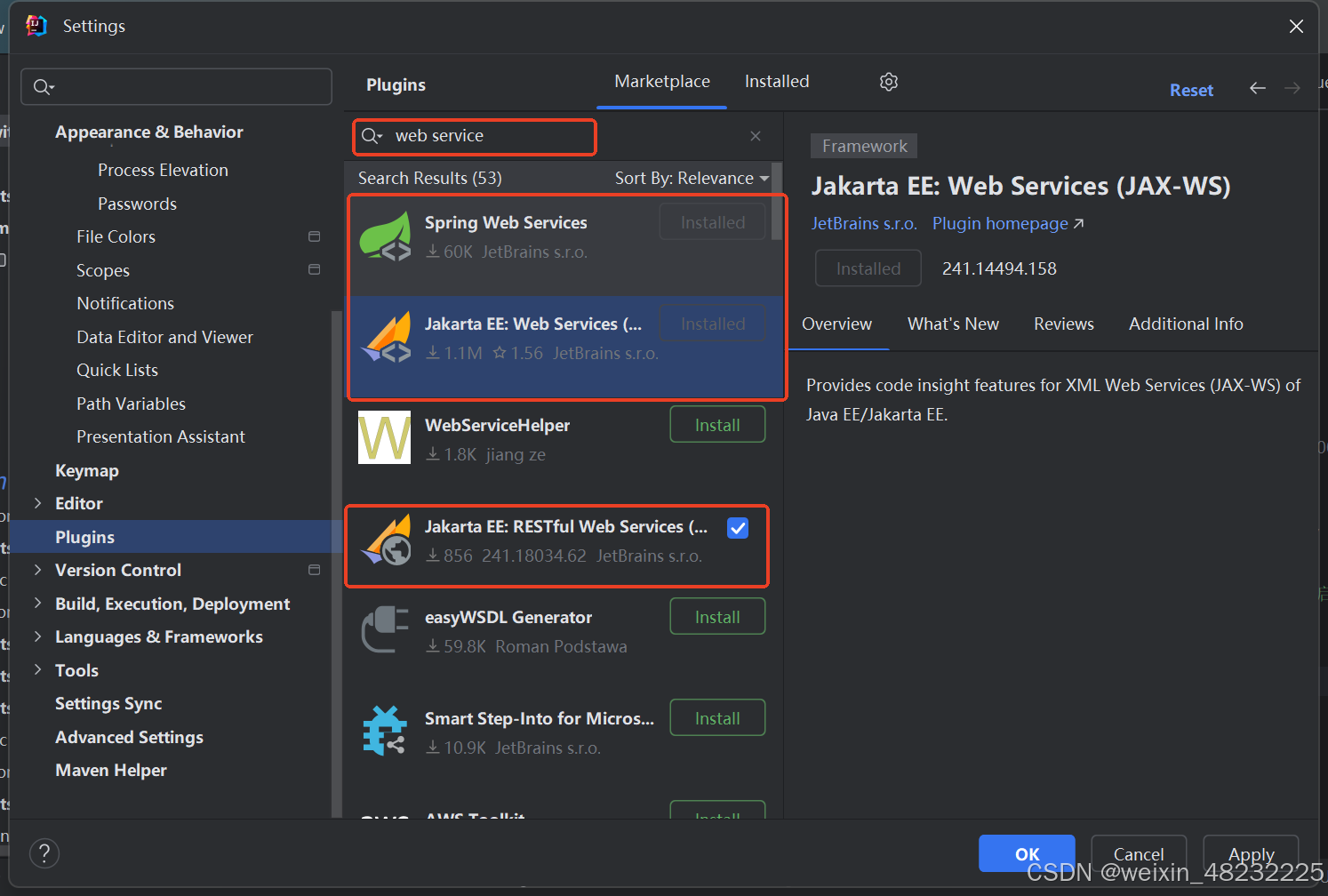Select Quick Lists setting

point(117,370)
